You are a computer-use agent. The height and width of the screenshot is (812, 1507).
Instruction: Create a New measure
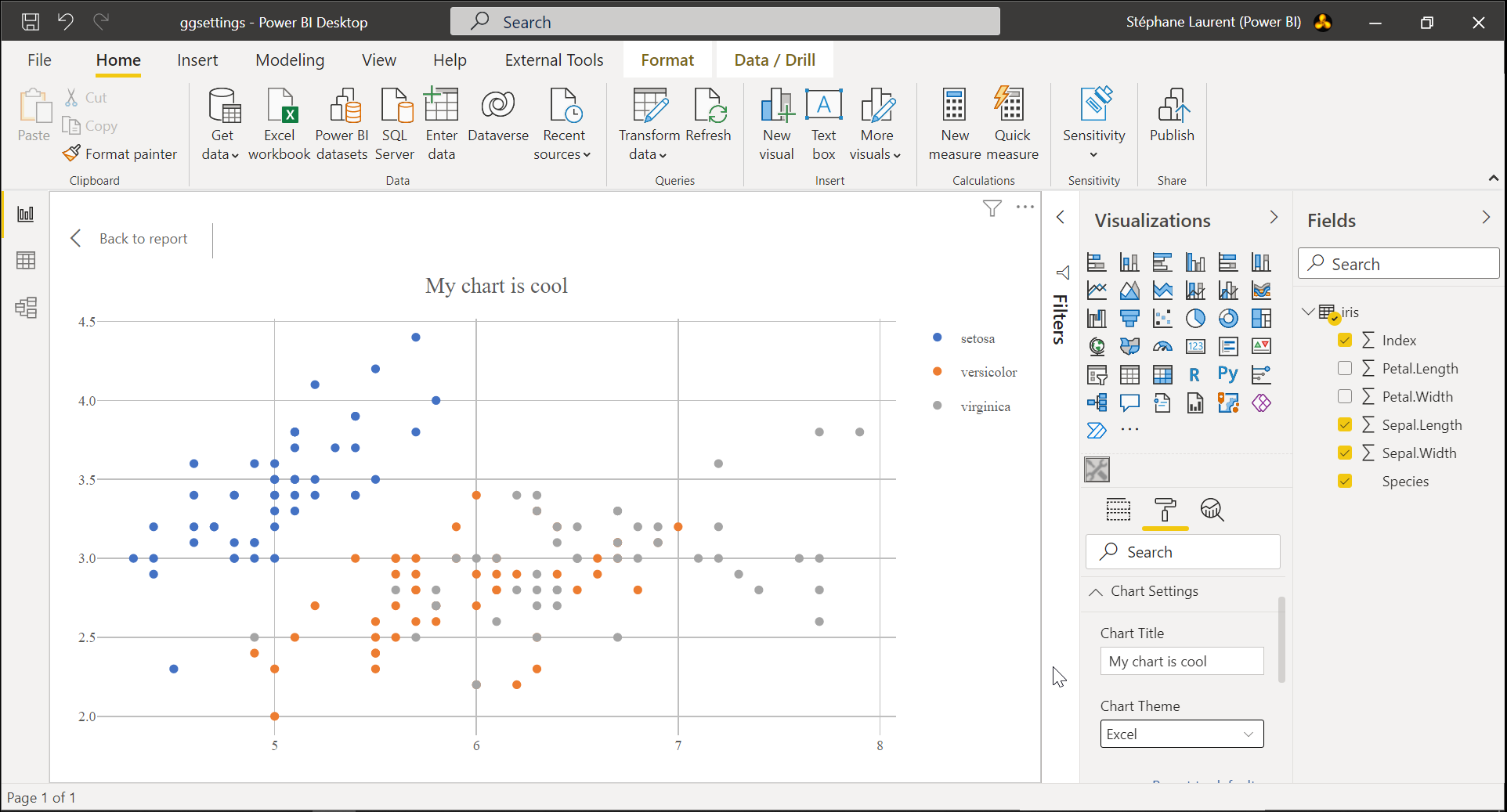[x=955, y=125]
